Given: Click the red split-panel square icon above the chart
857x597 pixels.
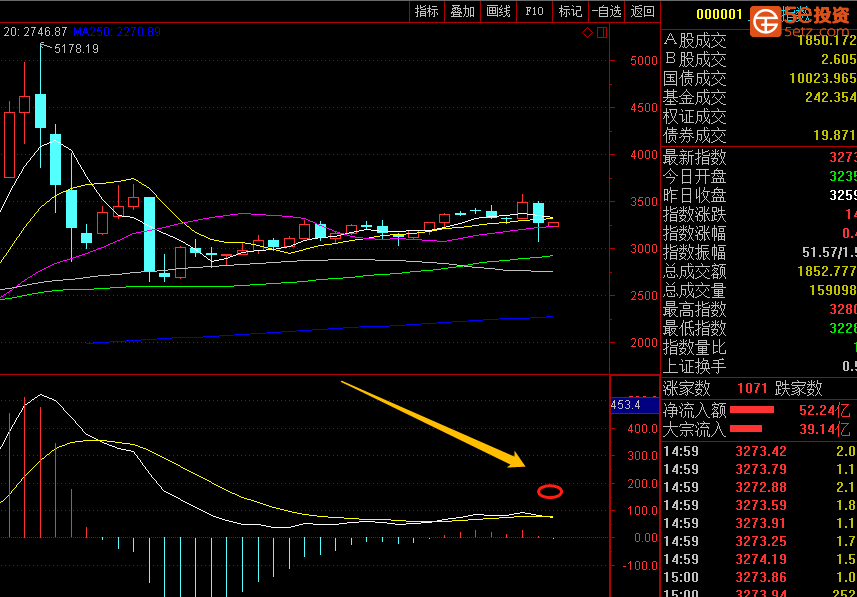Looking at the screenshot, I should tap(602, 33).
